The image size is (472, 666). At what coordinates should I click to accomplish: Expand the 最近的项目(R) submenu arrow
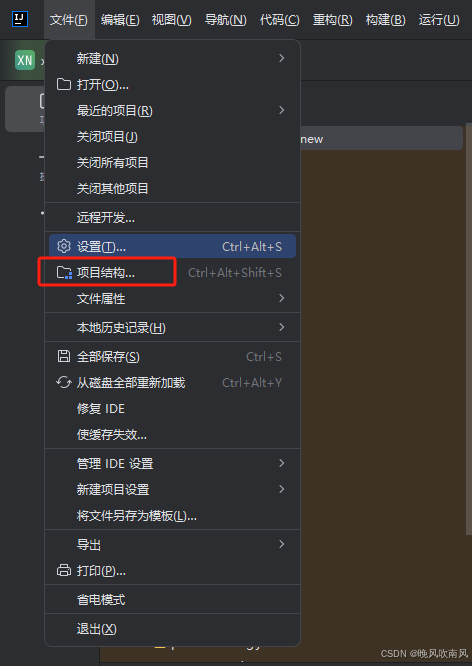click(281, 110)
